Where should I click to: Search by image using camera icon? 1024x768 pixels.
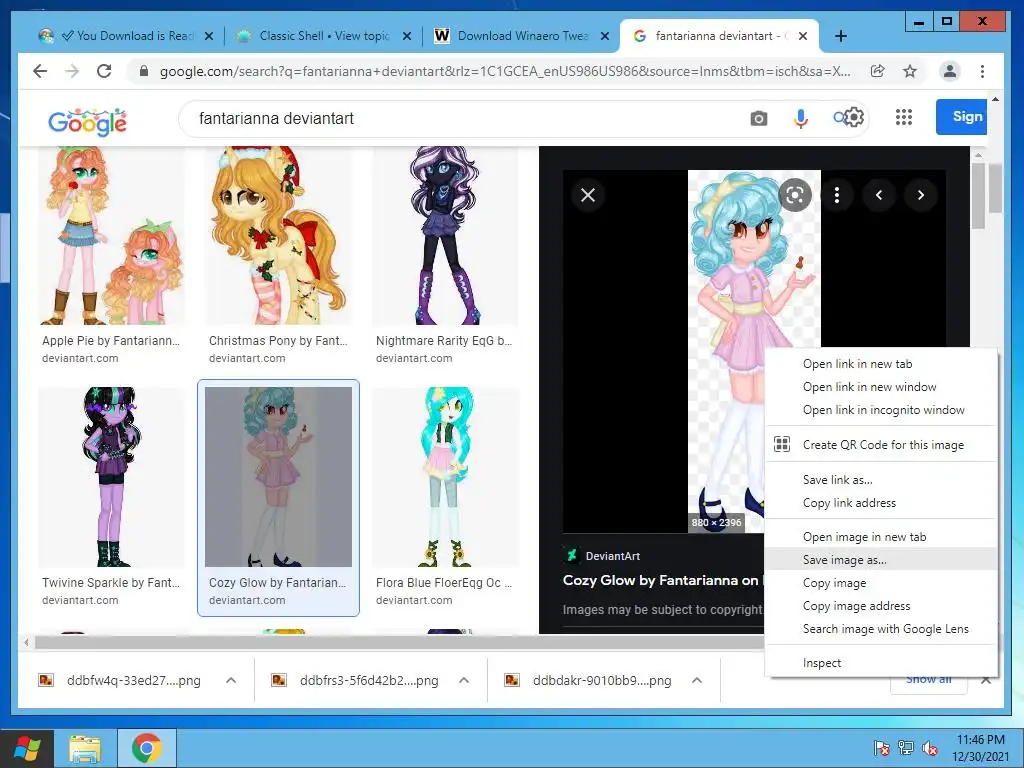pyautogui.click(x=758, y=118)
